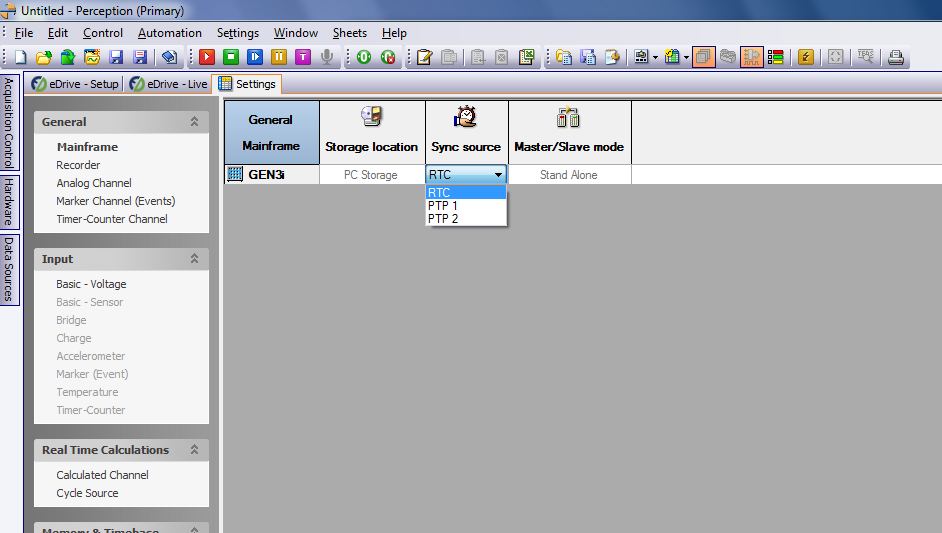This screenshot has width=942, height=533.
Task: Click the printer icon in toolbar
Action: (x=896, y=57)
